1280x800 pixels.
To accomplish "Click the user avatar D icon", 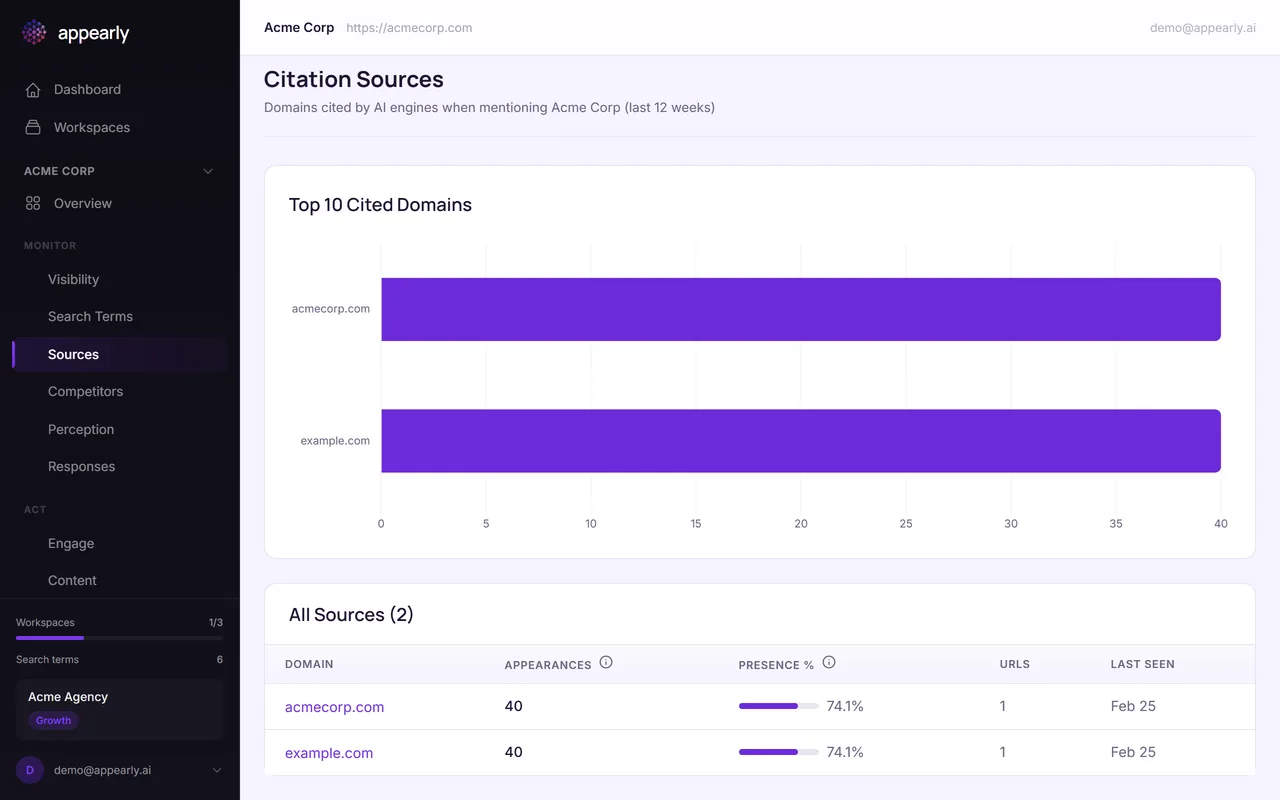I will coord(30,770).
